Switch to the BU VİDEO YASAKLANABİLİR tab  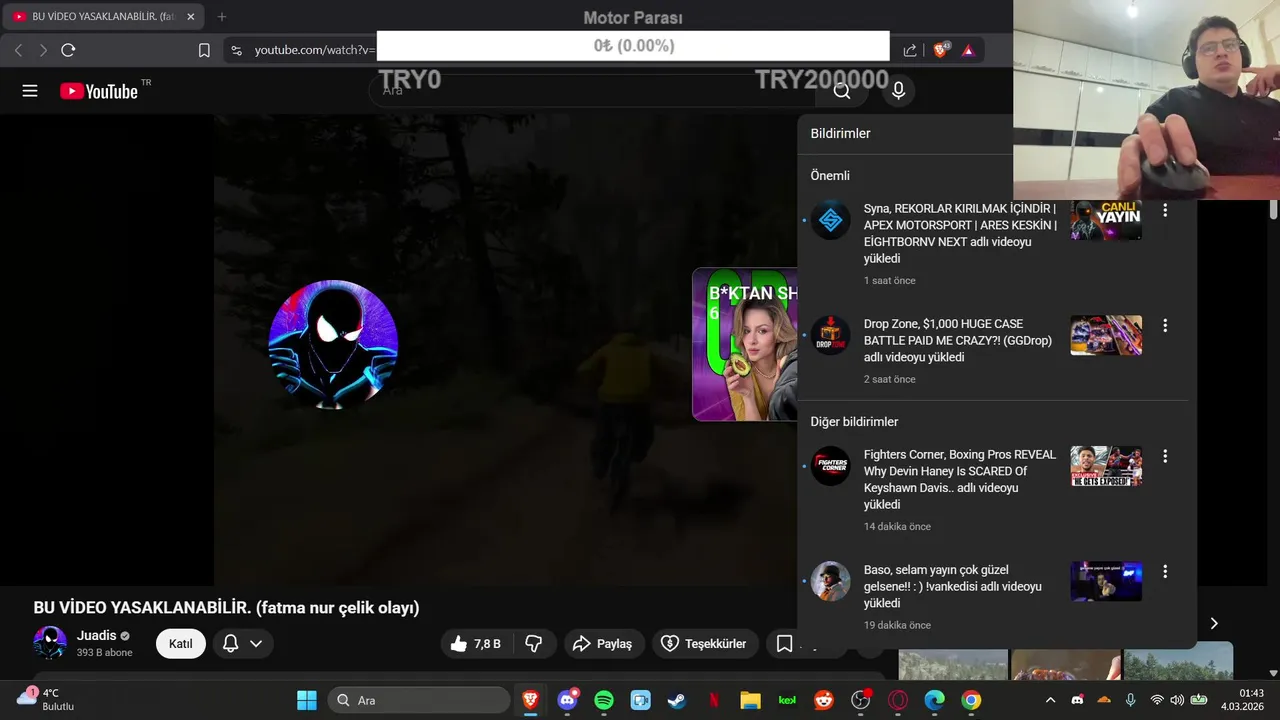click(x=104, y=17)
